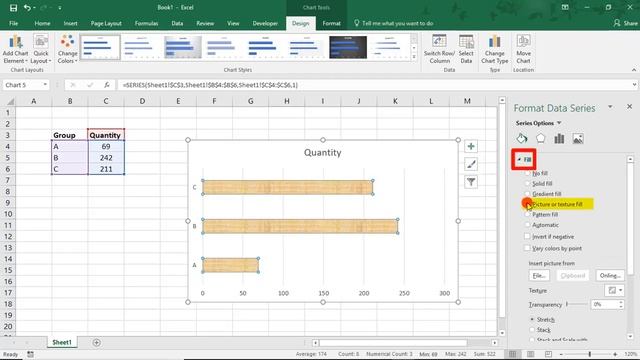Open Texture dropdown picker

614,290
